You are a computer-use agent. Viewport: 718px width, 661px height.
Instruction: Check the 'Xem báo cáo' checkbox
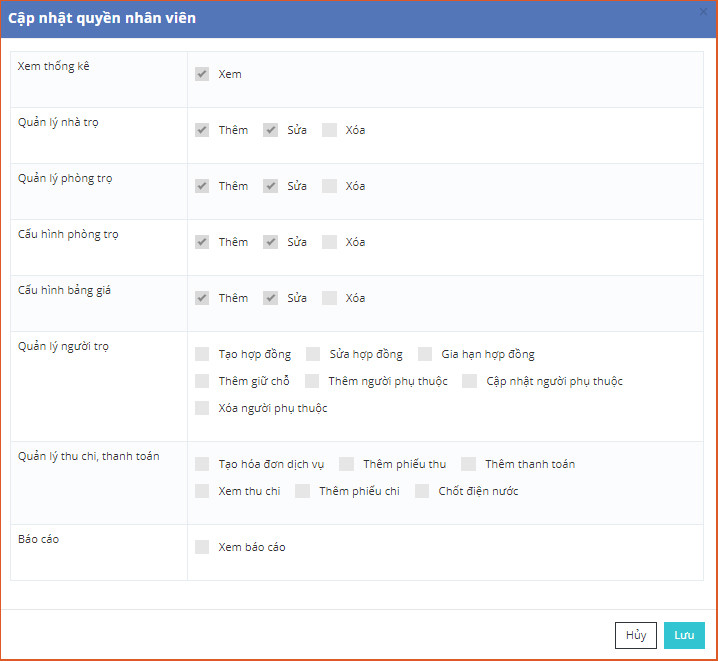pyautogui.click(x=202, y=547)
